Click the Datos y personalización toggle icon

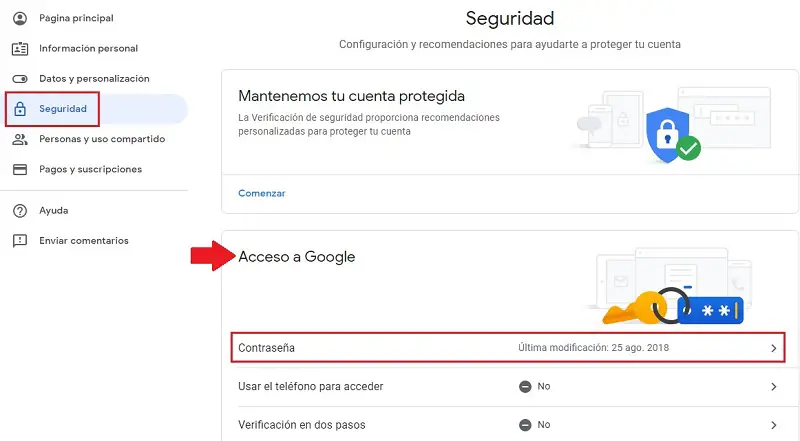19,78
